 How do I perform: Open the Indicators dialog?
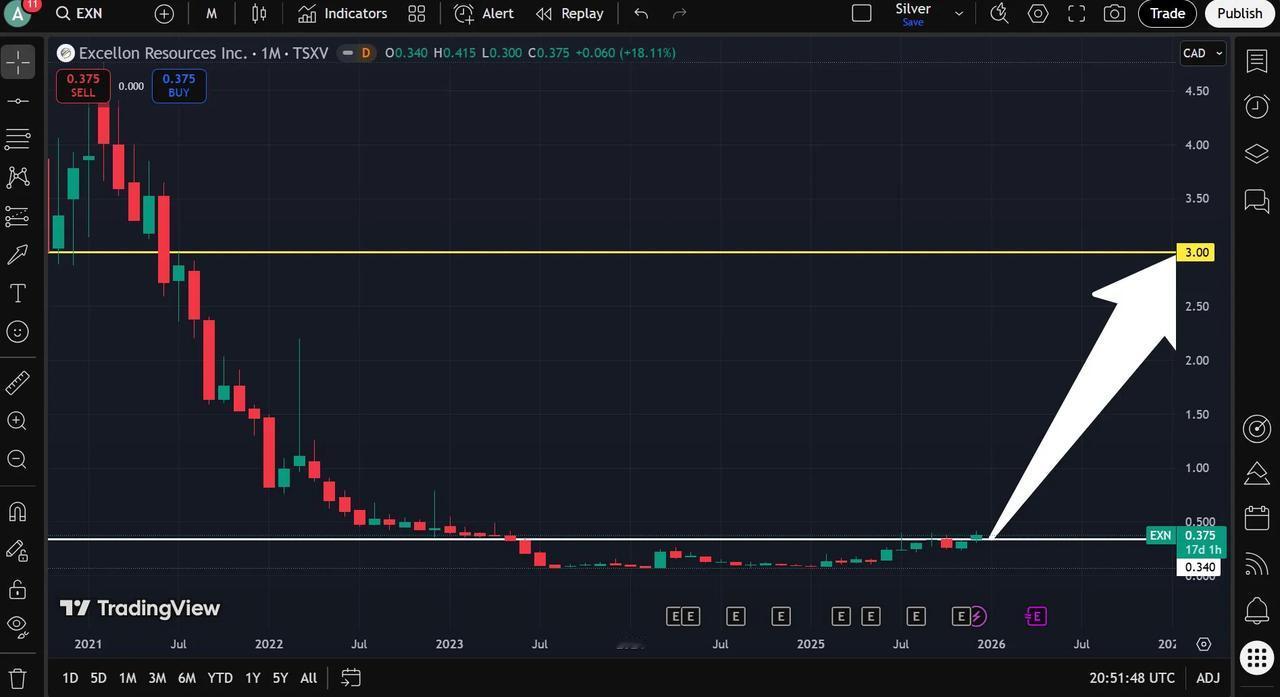pos(342,13)
